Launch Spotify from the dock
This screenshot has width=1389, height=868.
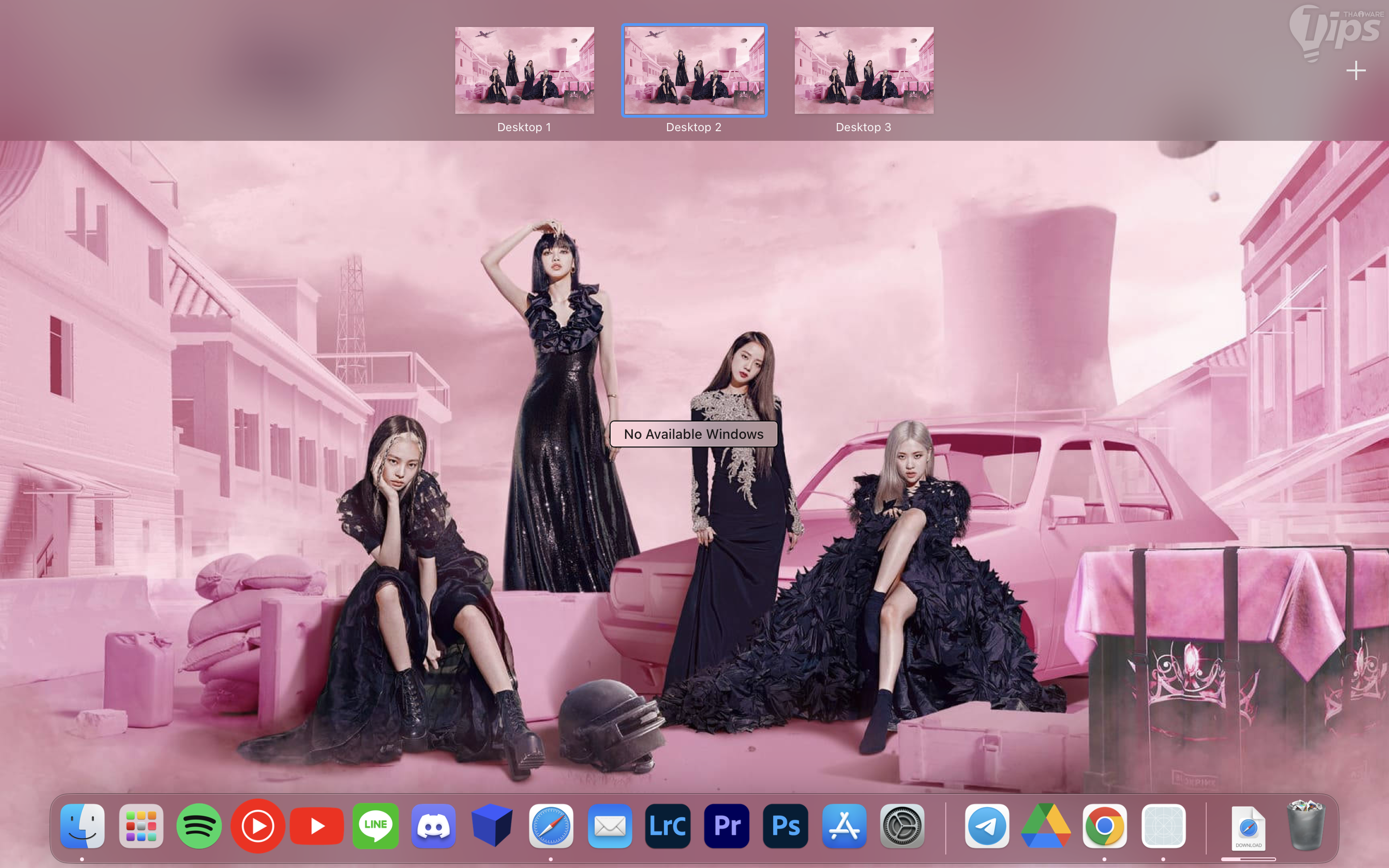[x=199, y=826]
